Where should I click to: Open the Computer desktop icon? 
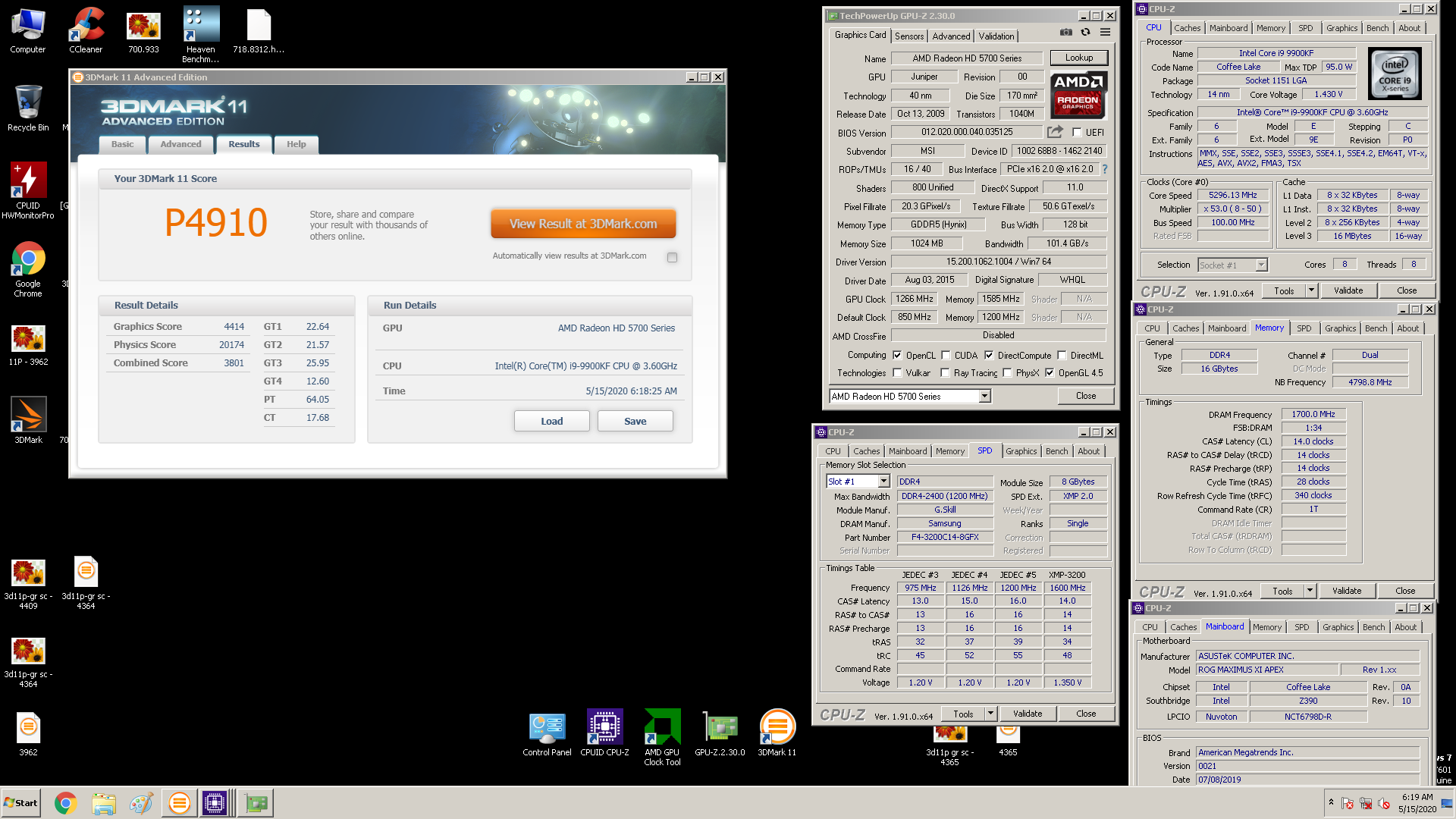click(x=27, y=30)
